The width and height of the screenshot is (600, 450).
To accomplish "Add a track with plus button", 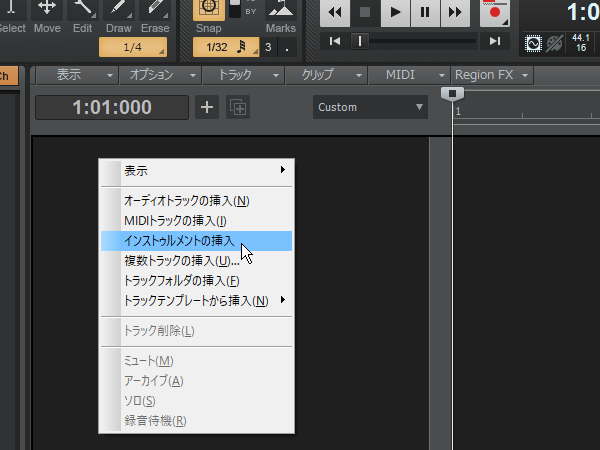I will click(x=207, y=108).
